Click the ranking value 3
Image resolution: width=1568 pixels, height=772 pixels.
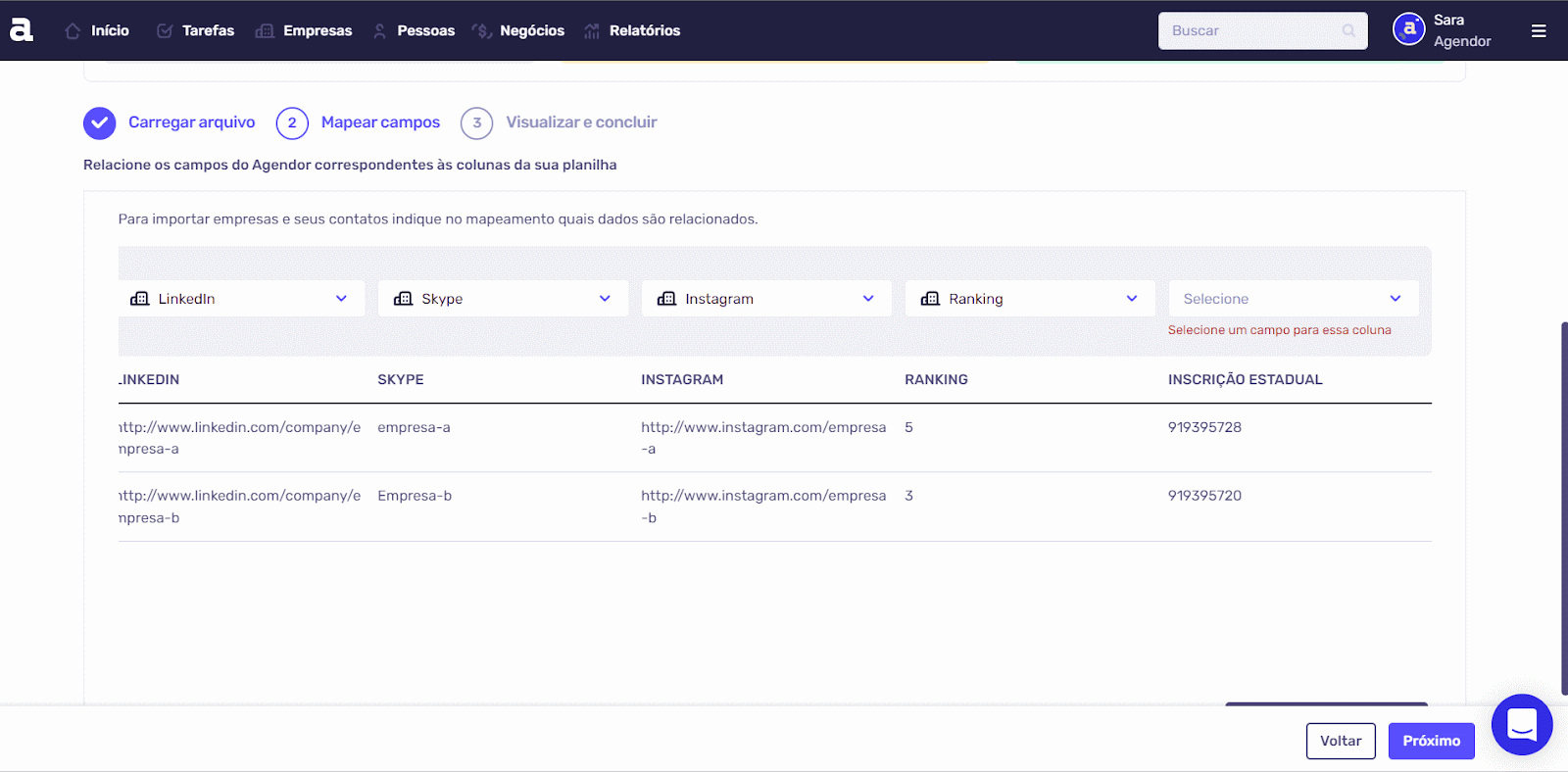tap(908, 497)
